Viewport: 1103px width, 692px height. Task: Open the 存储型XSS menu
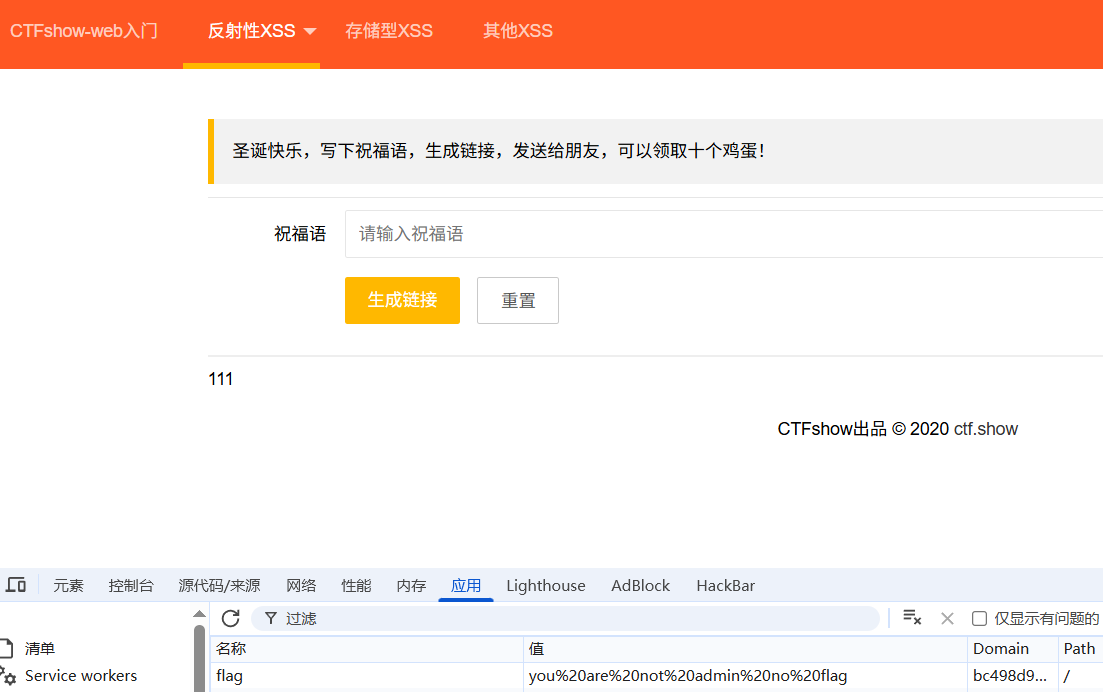click(x=389, y=31)
